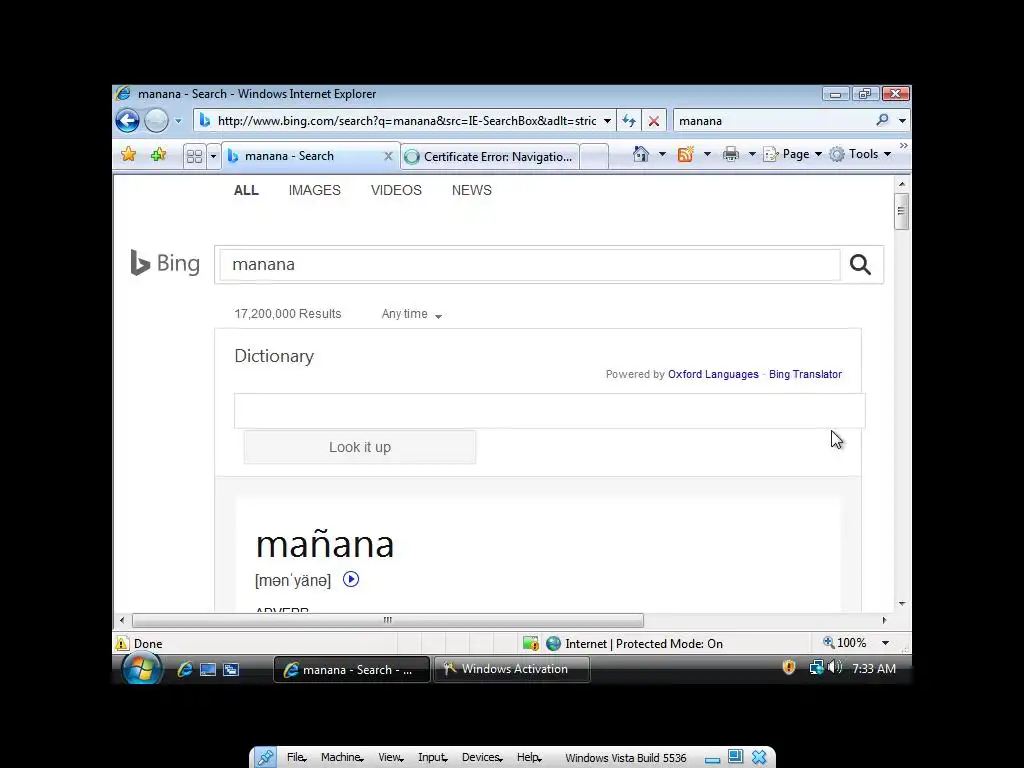The width and height of the screenshot is (1024, 768).
Task: Click the Bing magnifier search button
Action: (x=860, y=264)
